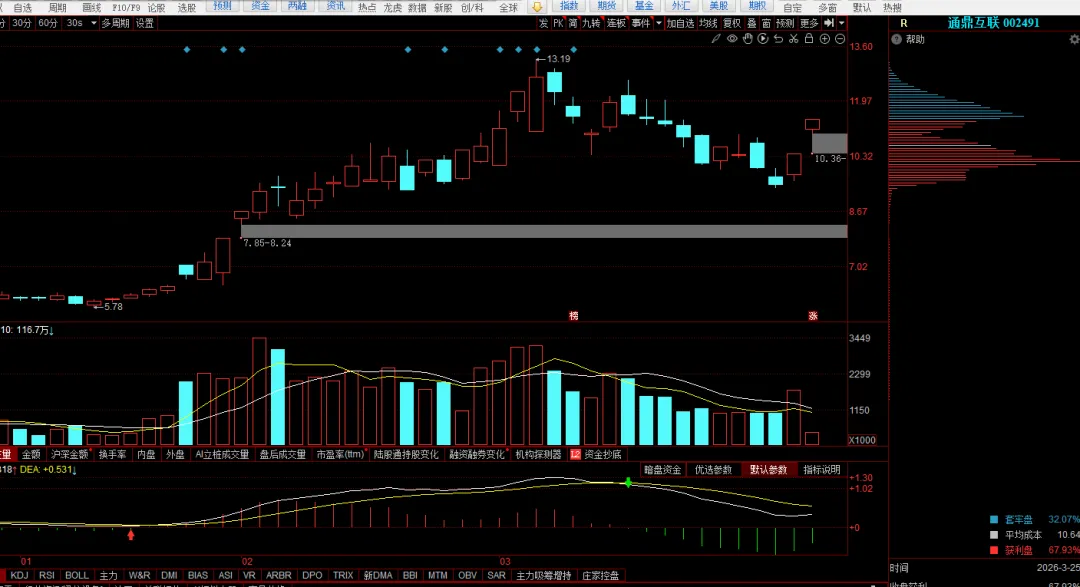Open 更多 more options
The height and width of the screenshot is (587, 1080).
pos(809,23)
